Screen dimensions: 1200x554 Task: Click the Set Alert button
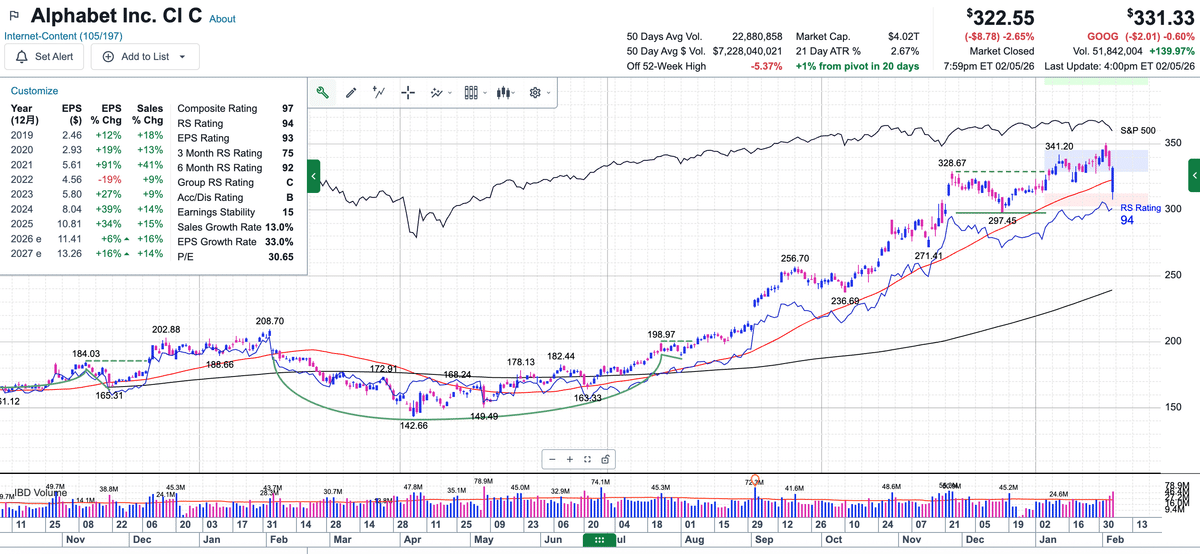coord(45,57)
